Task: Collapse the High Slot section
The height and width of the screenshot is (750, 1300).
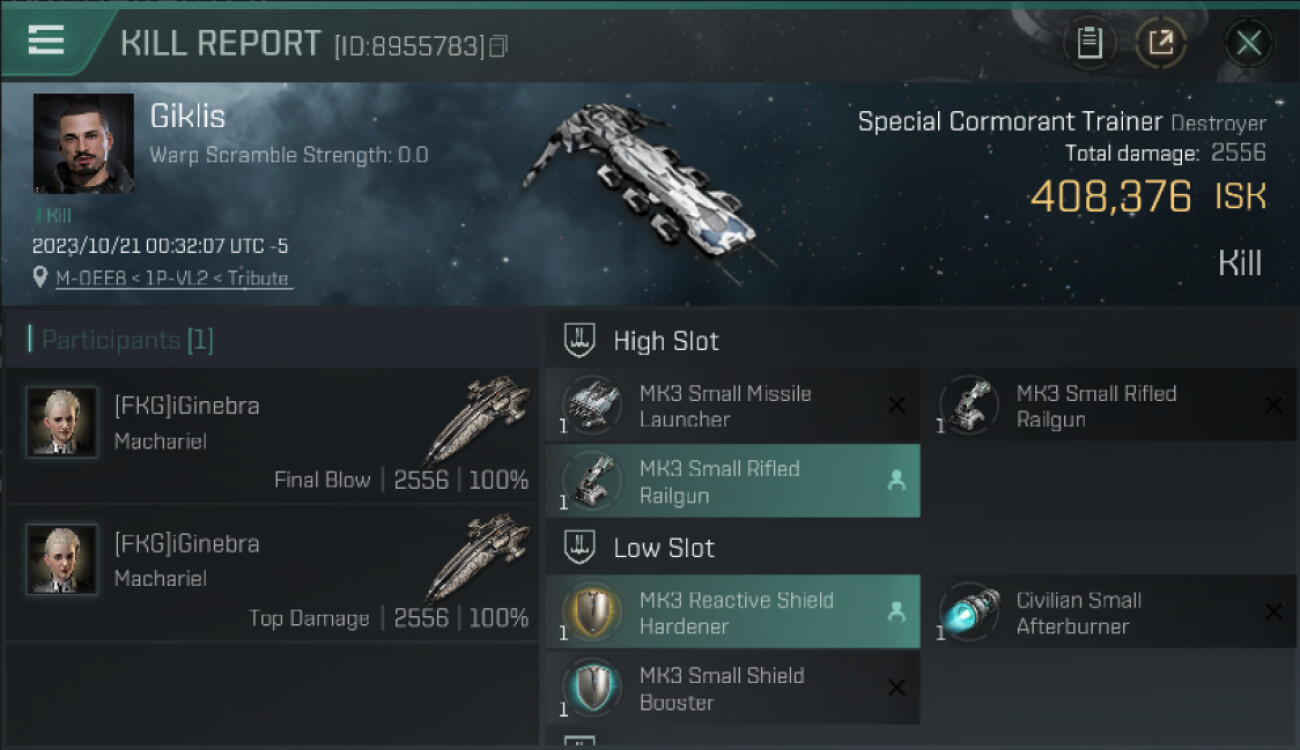Action: point(580,341)
